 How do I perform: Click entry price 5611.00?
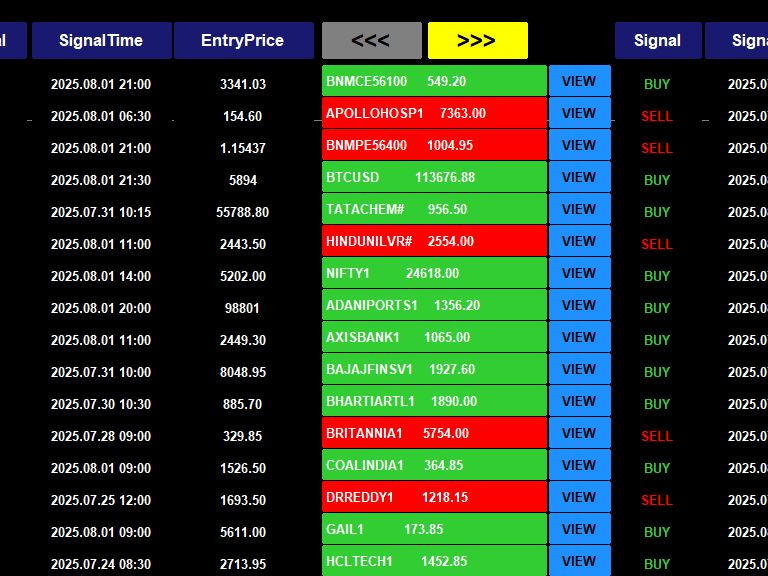click(x=243, y=532)
